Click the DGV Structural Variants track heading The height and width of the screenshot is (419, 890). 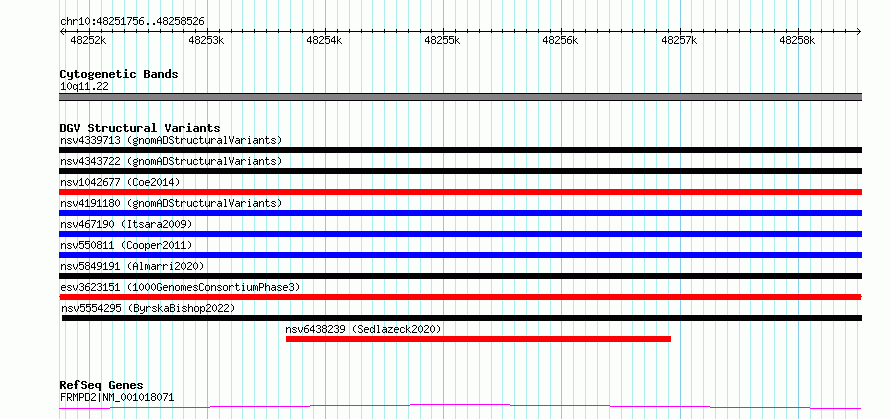click(140, 128)
